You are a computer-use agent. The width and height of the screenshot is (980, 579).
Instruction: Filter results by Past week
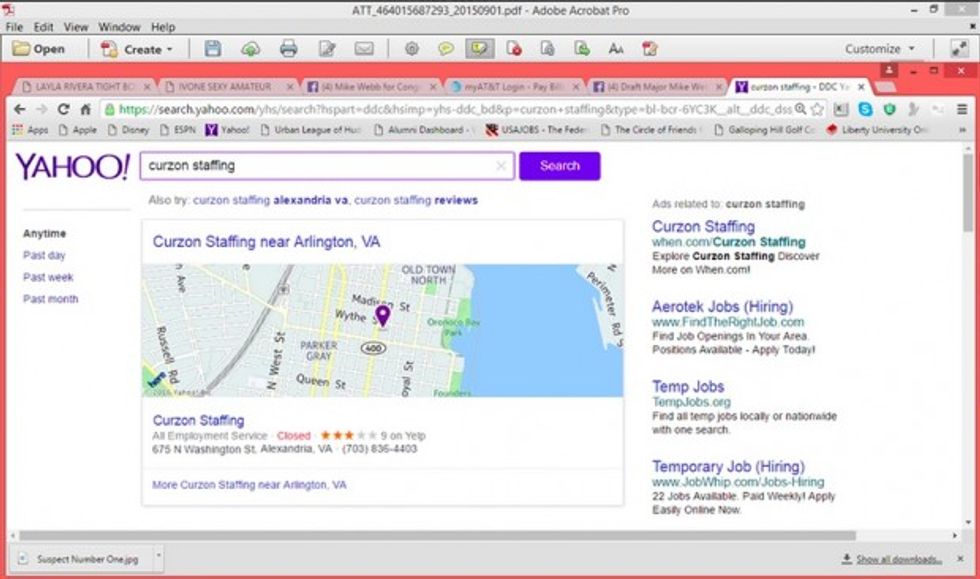(48, 277)
